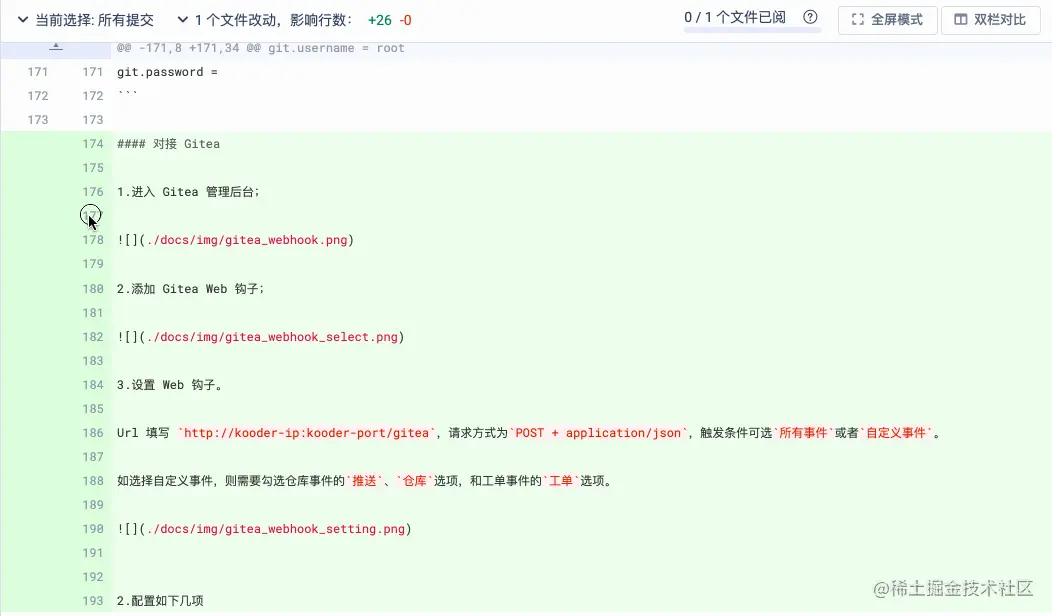This screenshot has height=616, width=1052.
Task: Click the http://kooder-ip:kooder-port/gitea URL text
Action: coord(306,433)
